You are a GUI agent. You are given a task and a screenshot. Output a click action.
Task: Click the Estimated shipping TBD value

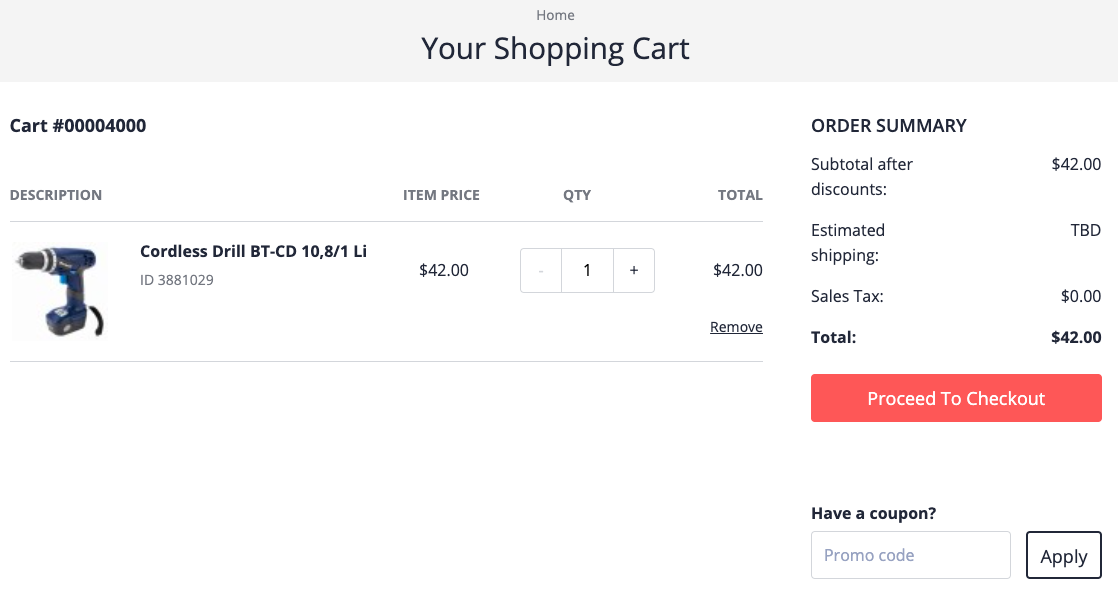pos(1086,230)
